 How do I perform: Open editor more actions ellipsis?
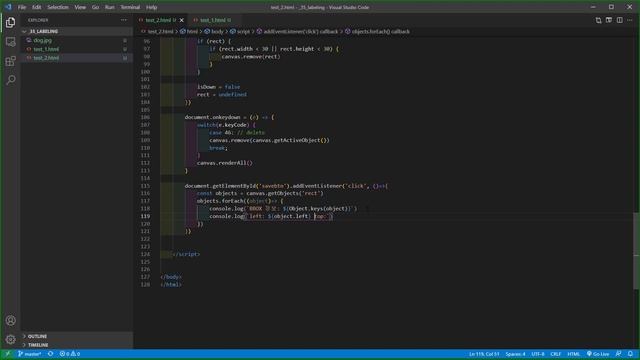(630, 20)
